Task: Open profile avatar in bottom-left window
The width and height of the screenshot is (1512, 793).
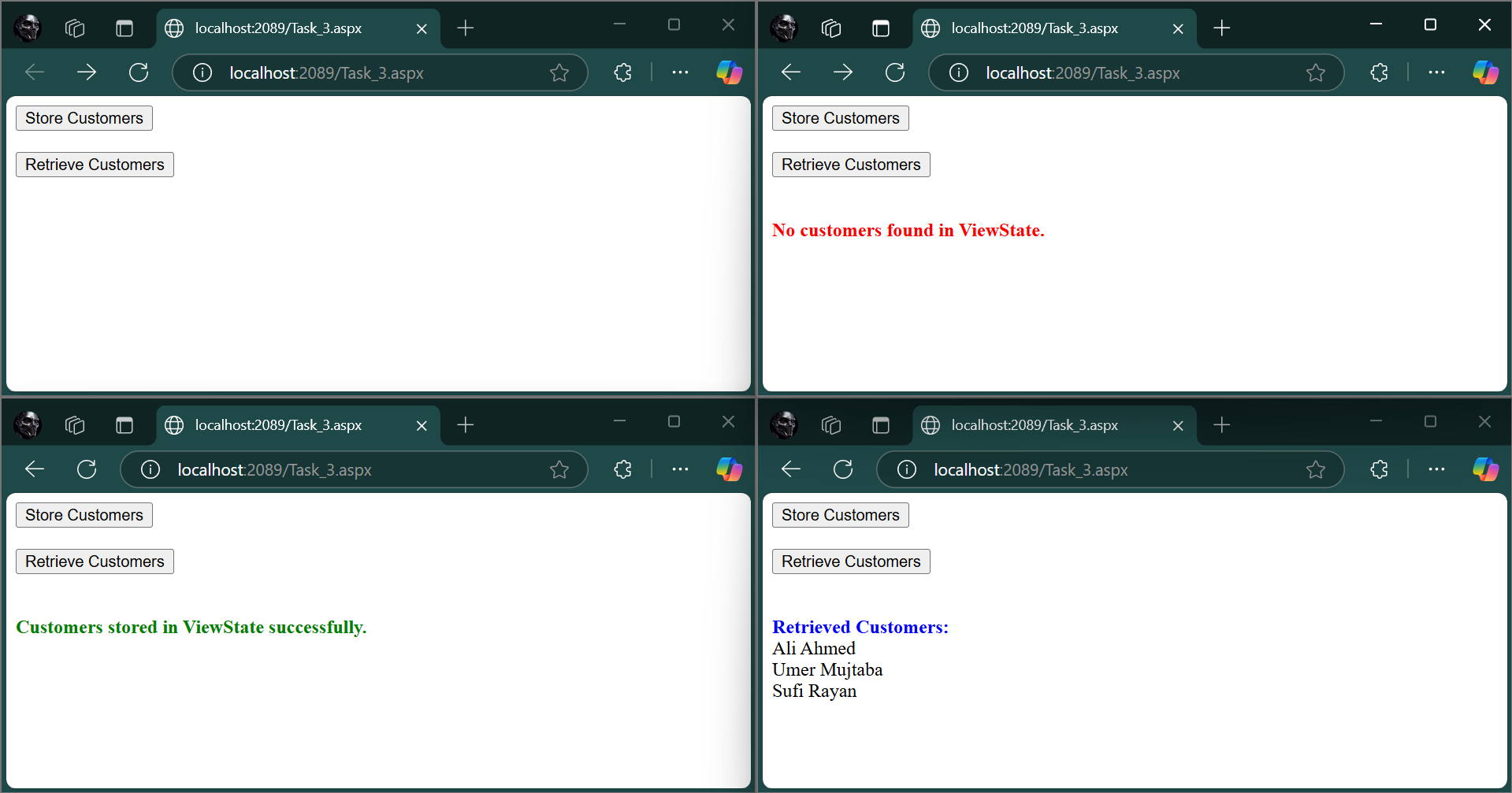Action: click(28, 425)
